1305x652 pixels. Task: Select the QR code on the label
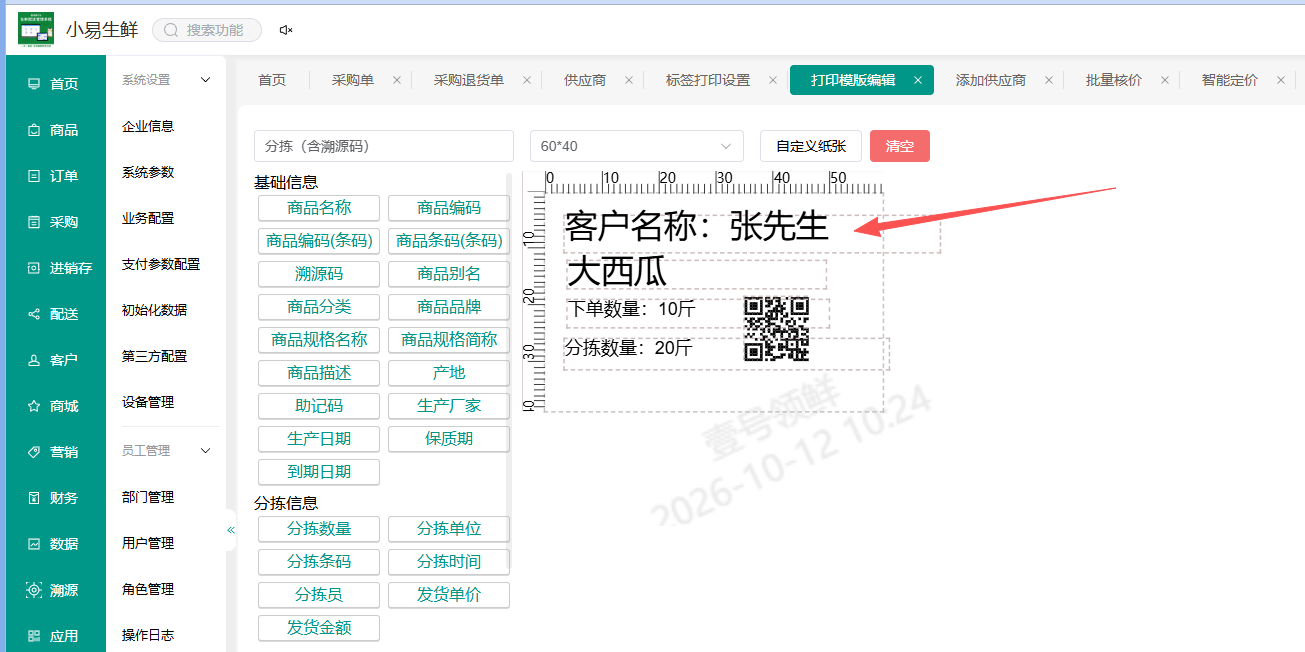776,329
